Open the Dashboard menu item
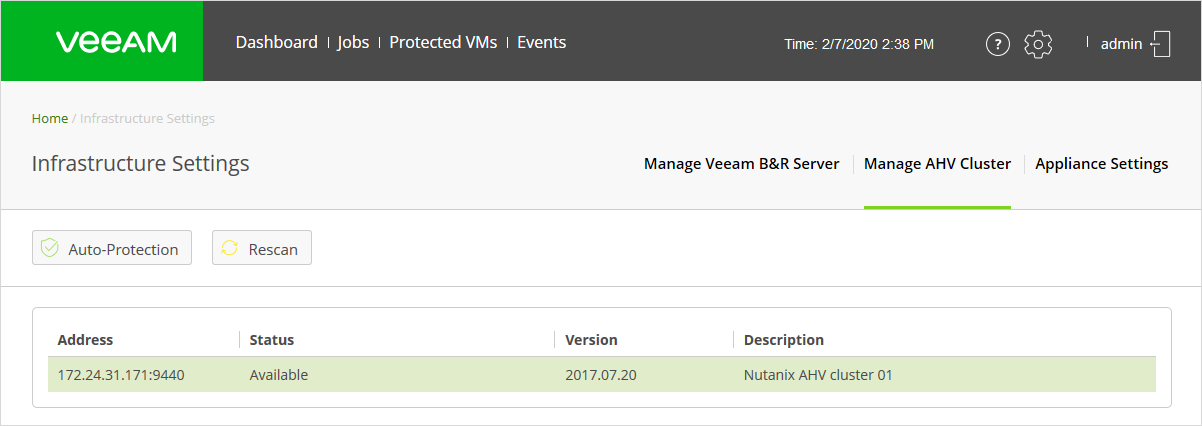The image size is (1202, 426). coord(276,42)
